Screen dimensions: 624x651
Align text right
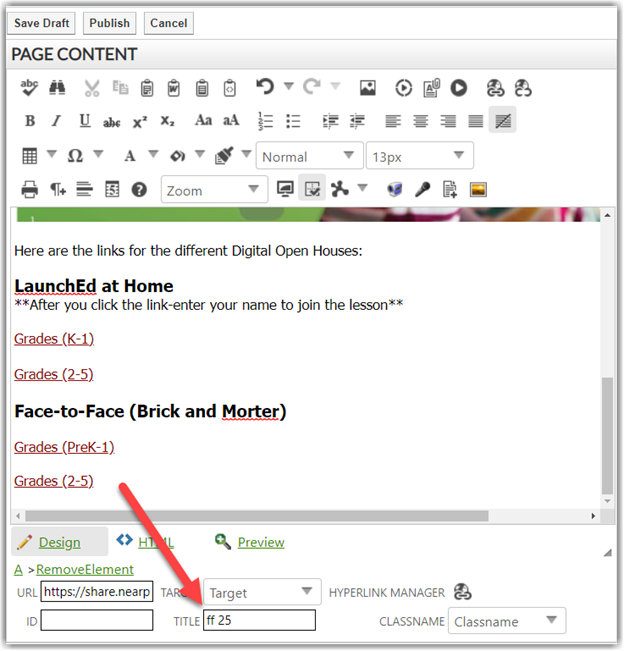click(x=448, y=121)
